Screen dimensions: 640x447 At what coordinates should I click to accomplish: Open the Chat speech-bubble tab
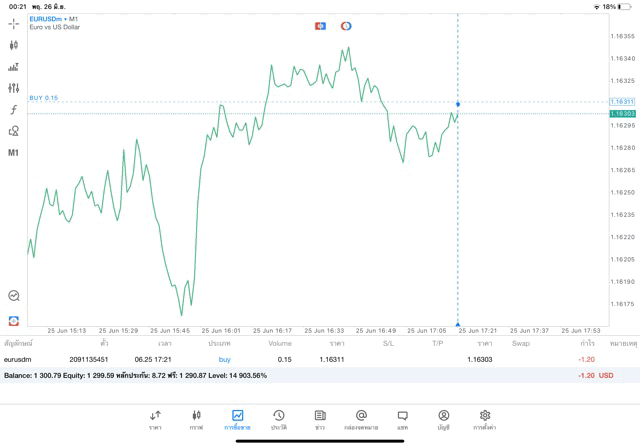tap(403, 419)
